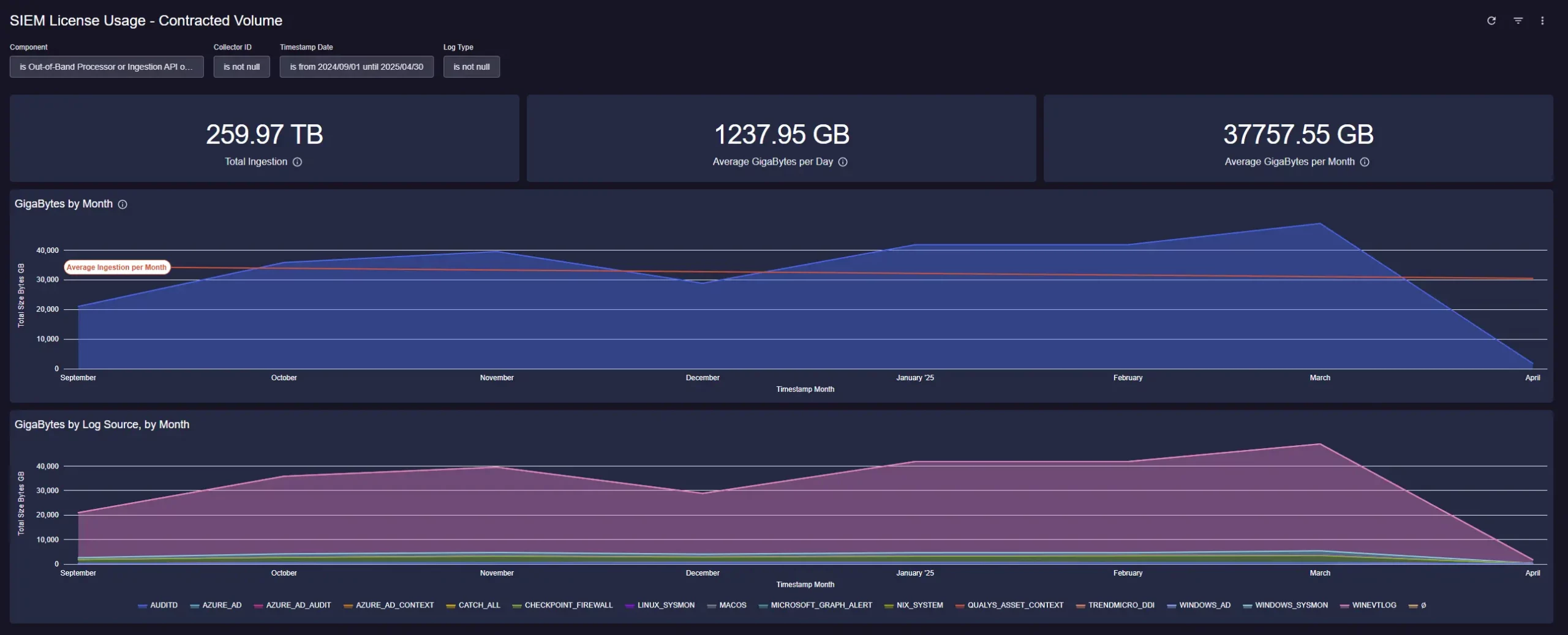Click the Average Ingestion per Month label
The image size is (1568, 635).
click(116, 268)
